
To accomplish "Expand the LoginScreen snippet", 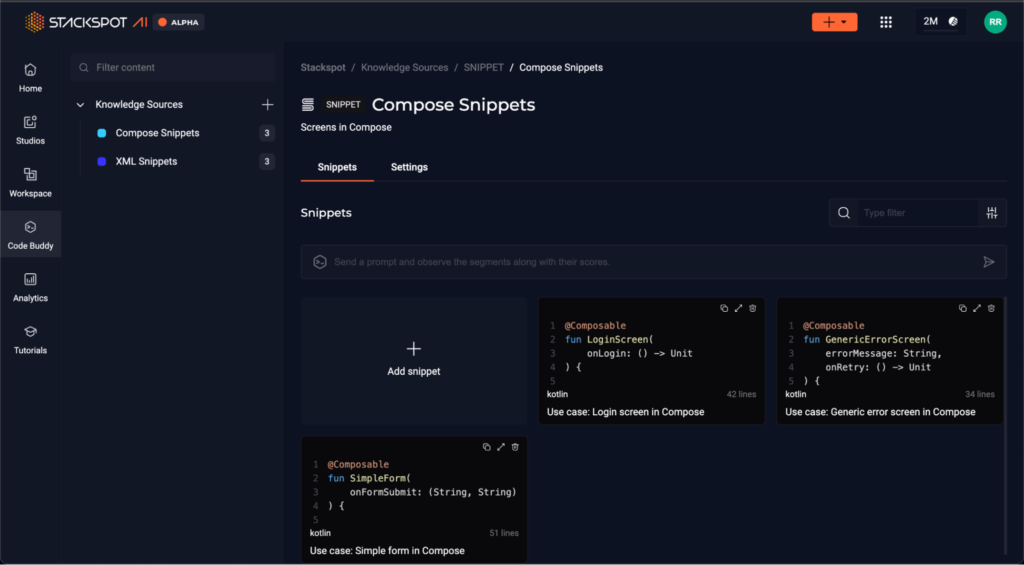I will point(739,308).
